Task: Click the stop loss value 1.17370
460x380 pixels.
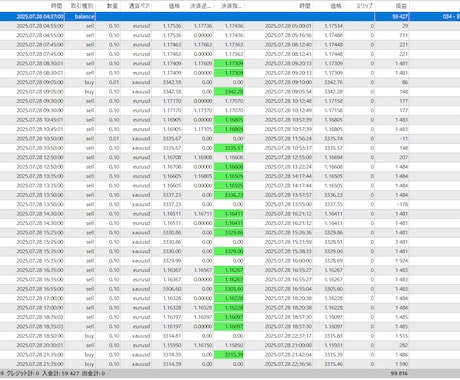Action: pos(203,110)
